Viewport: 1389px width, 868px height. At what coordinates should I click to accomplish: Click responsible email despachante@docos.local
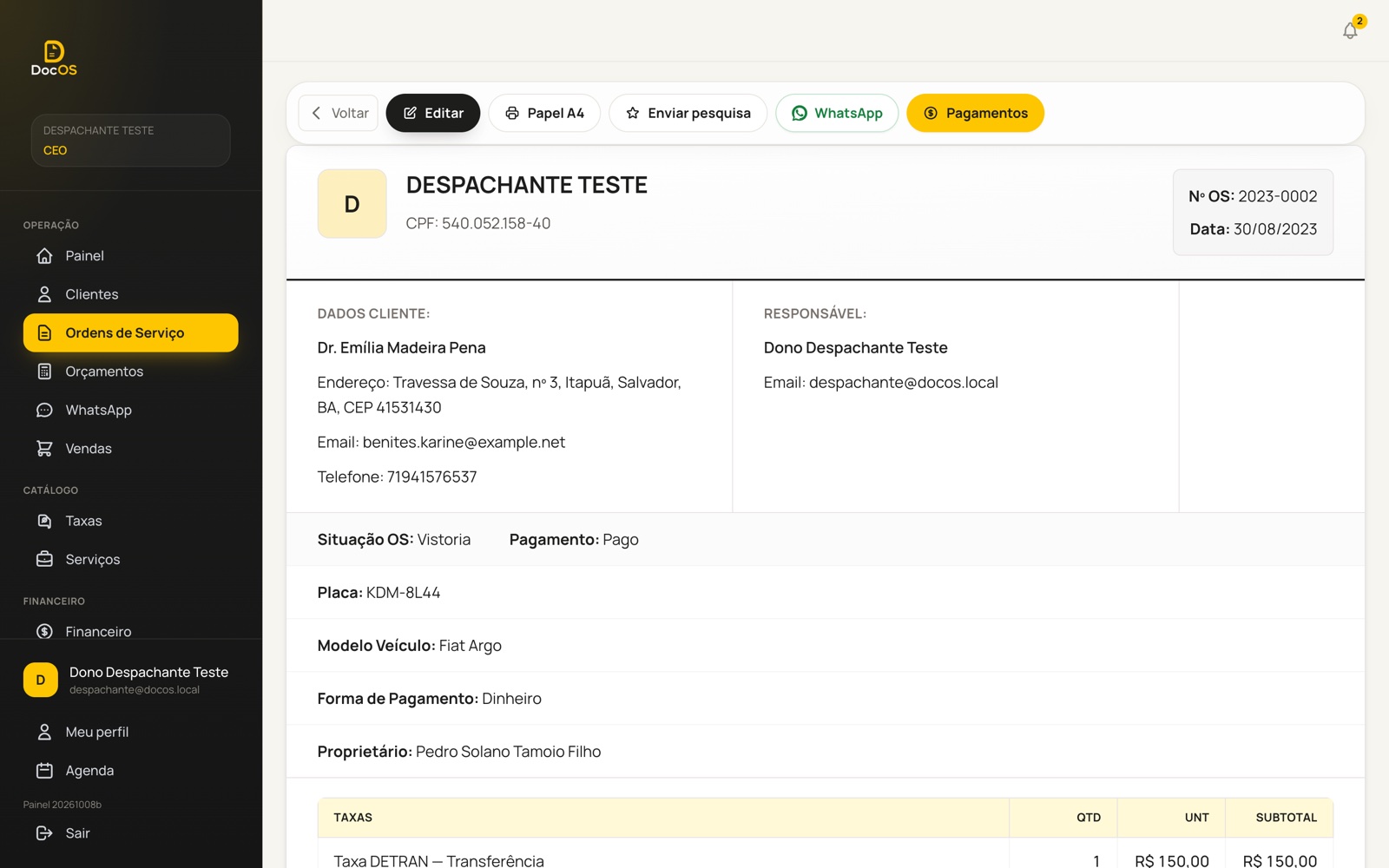[904, 383]
